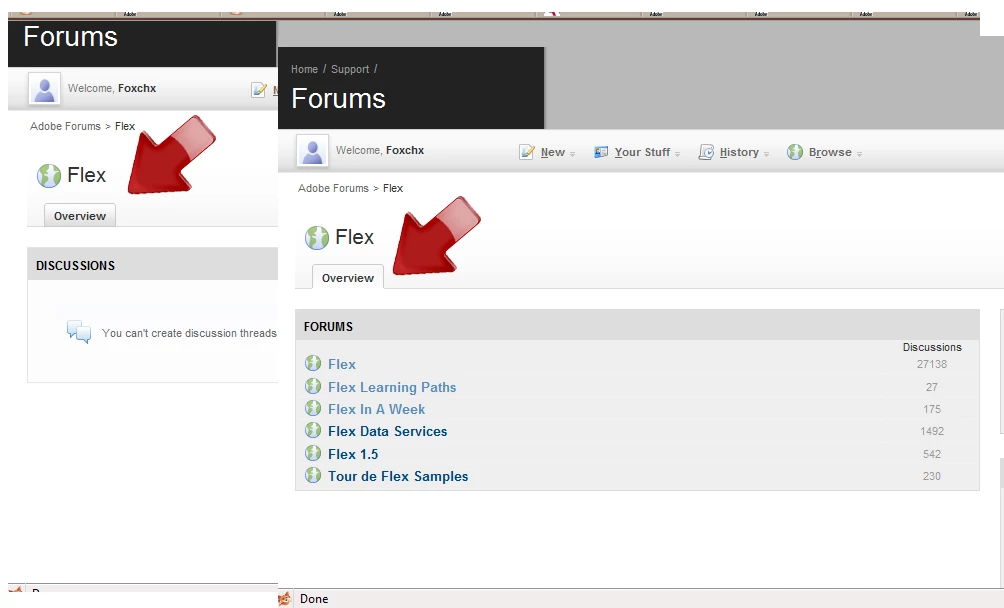Go to Home breadcrumb in front window header
This screenshot has width=1004, height=608.
point(304,69)
